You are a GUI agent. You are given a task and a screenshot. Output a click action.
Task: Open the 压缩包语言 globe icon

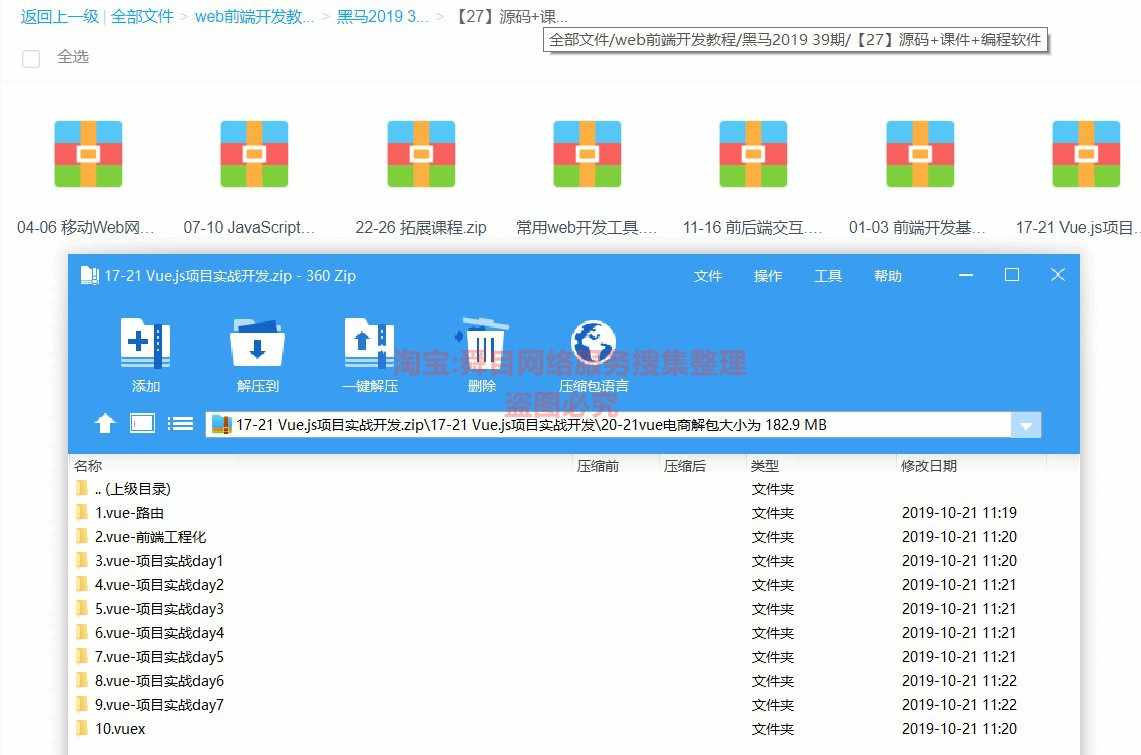[593, 343]
